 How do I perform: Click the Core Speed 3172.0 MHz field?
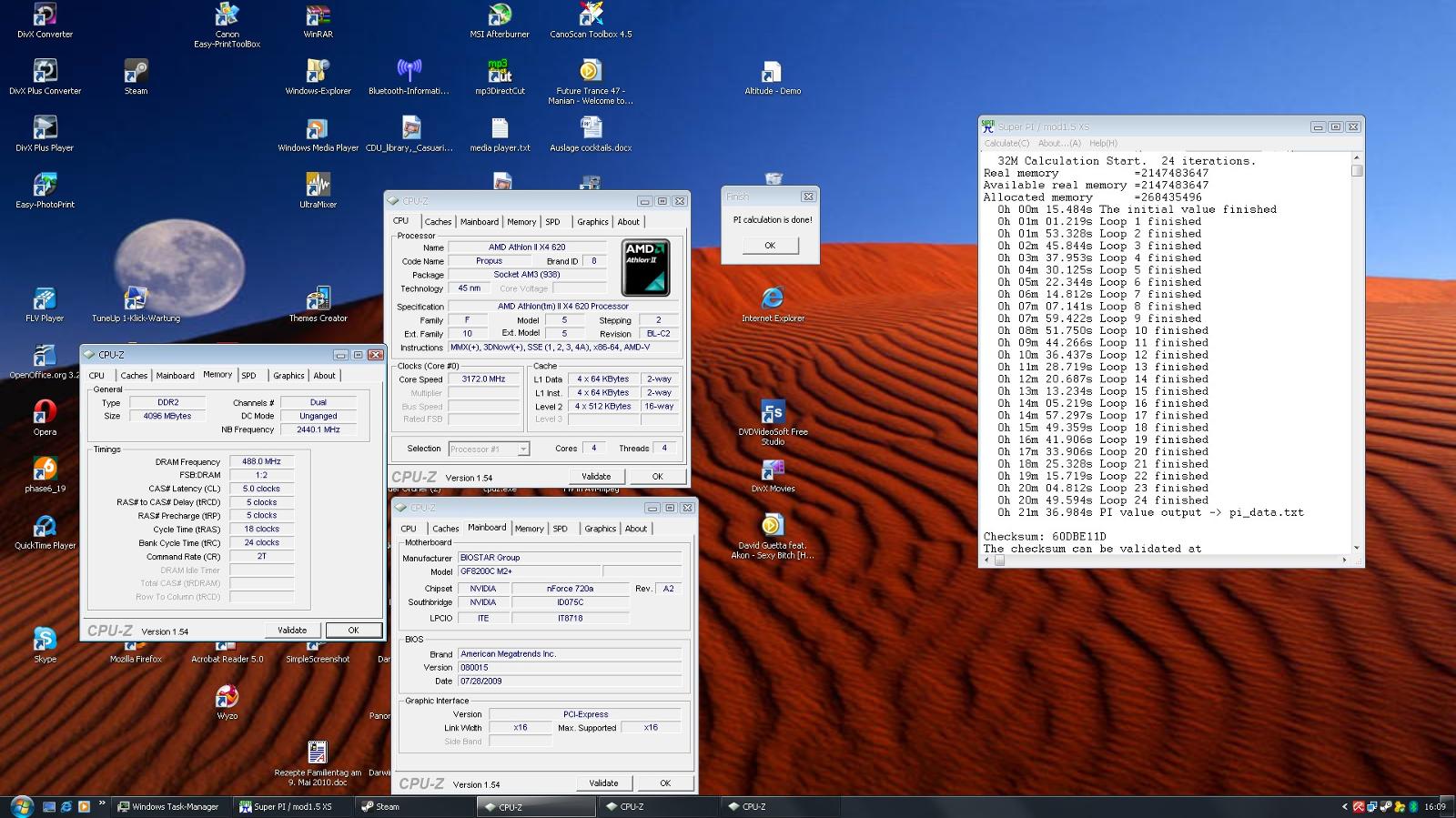(x=483, y=379)
